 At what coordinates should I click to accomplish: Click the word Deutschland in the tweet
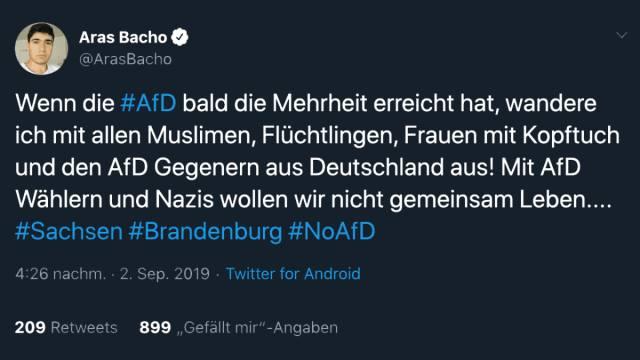tap(376, 167)
